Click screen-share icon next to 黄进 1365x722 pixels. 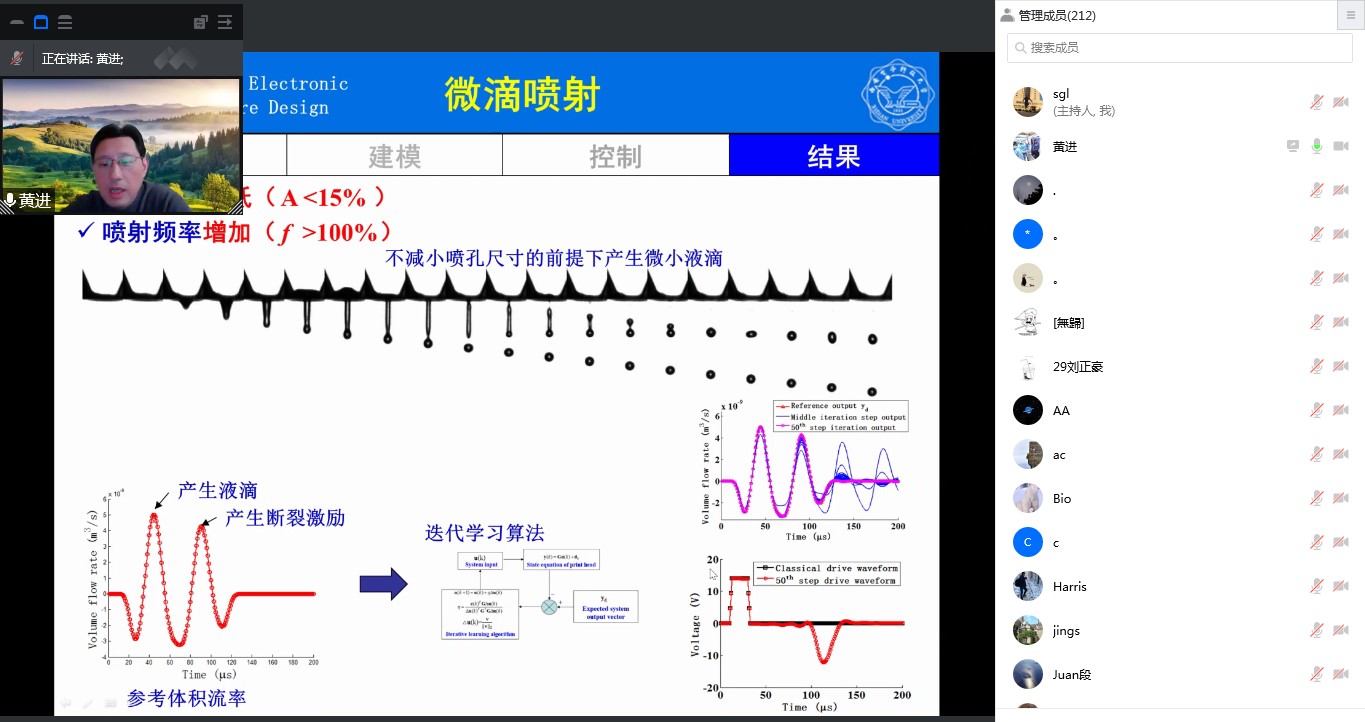[1293, 146]
